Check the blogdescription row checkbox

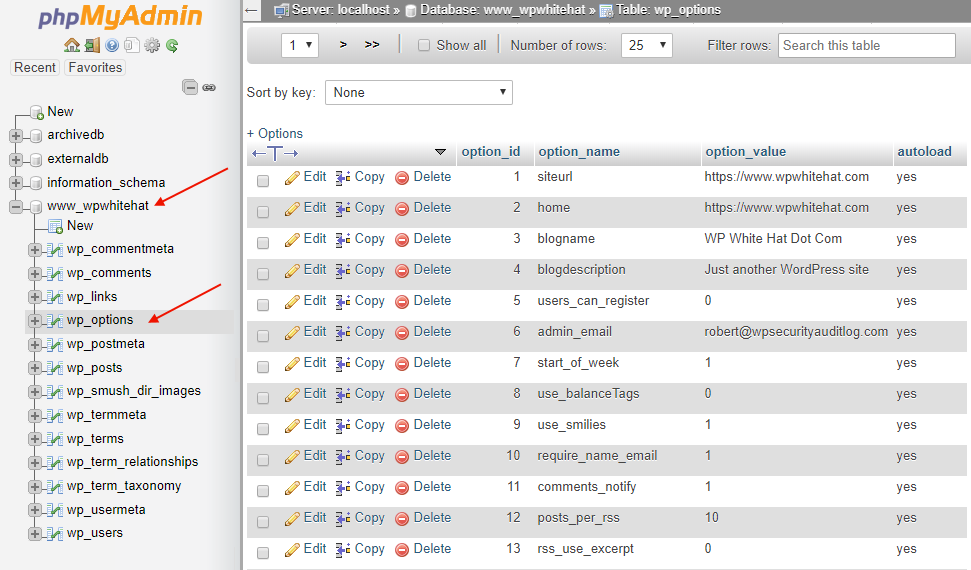point(263,274)
